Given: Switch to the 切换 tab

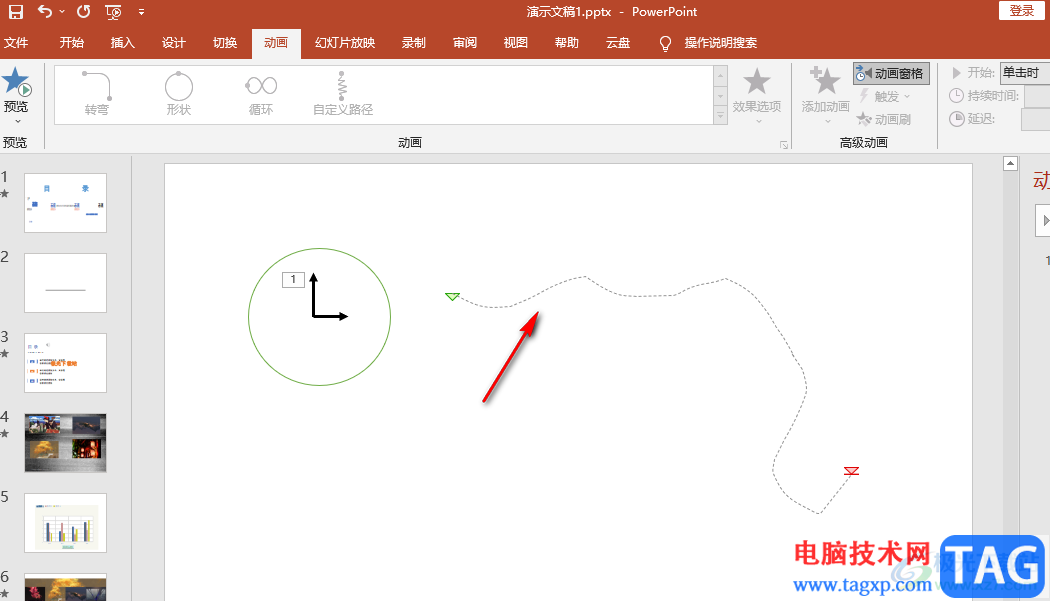Looking at the screenshot, I should click(x=225, y=43).
